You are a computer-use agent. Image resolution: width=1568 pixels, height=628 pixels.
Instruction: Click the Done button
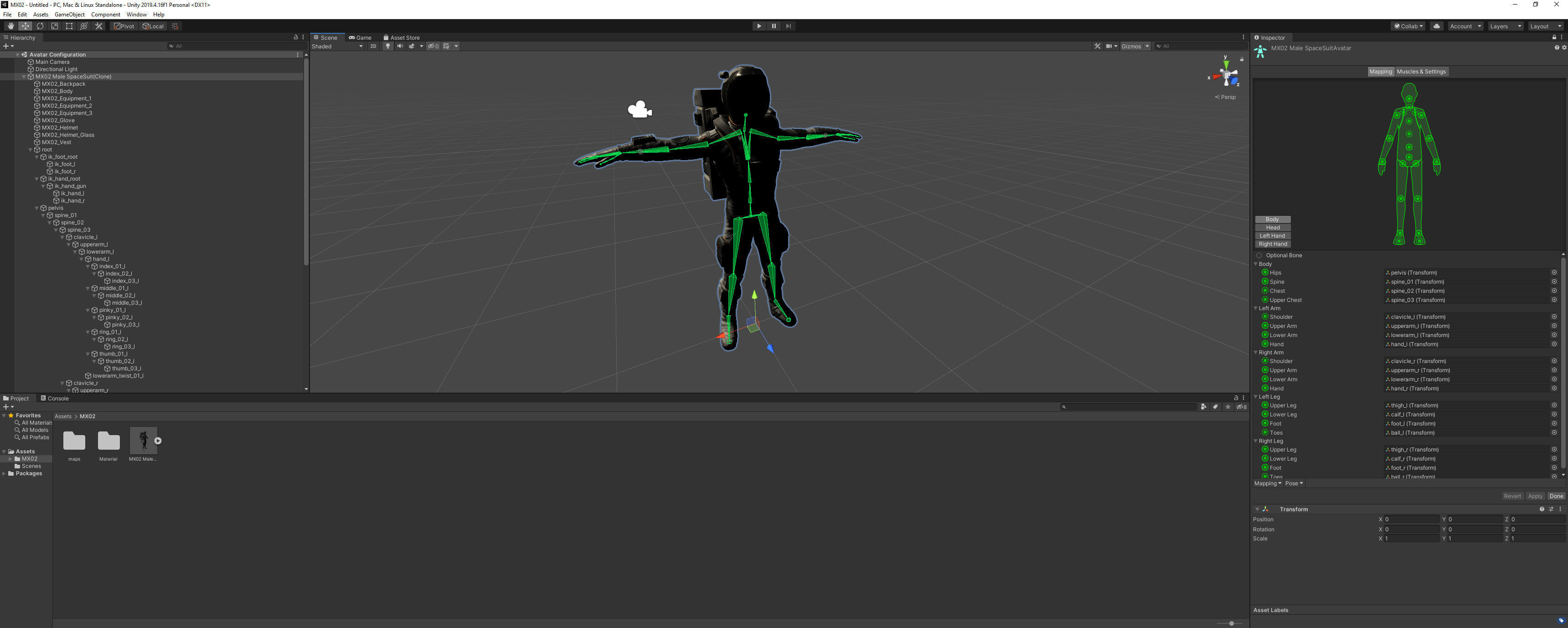[x=1556, y=497]
